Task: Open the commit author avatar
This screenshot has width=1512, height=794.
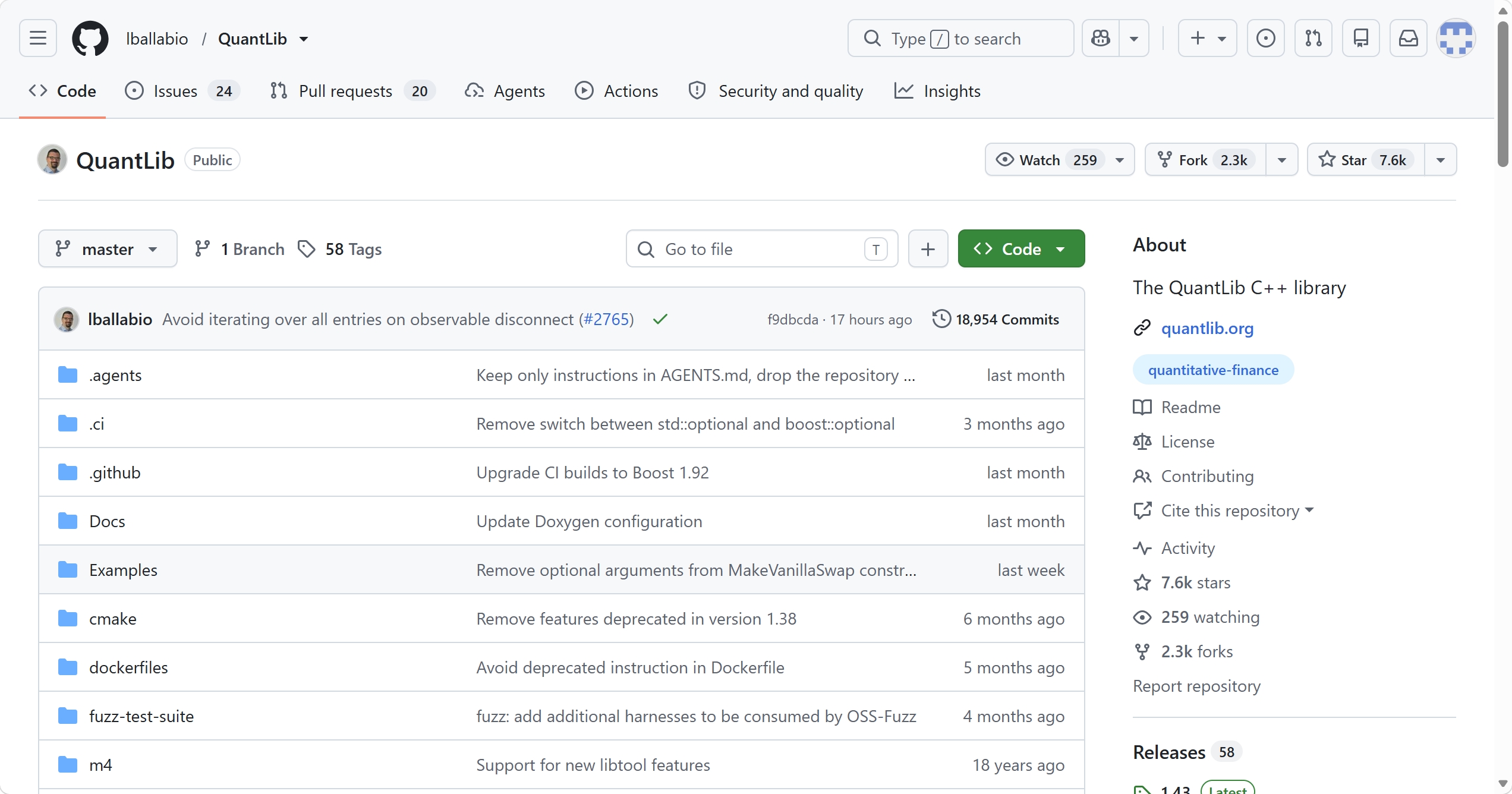Action: (67, 319)
